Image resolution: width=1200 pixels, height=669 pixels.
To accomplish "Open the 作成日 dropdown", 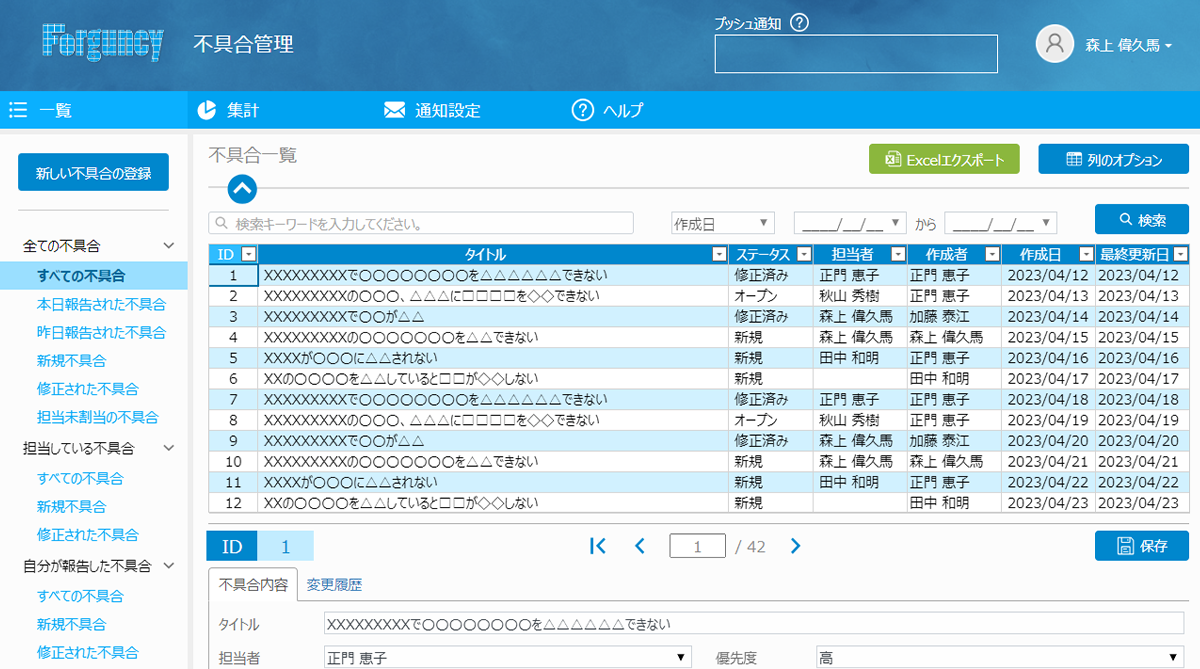I will (723, 222).
